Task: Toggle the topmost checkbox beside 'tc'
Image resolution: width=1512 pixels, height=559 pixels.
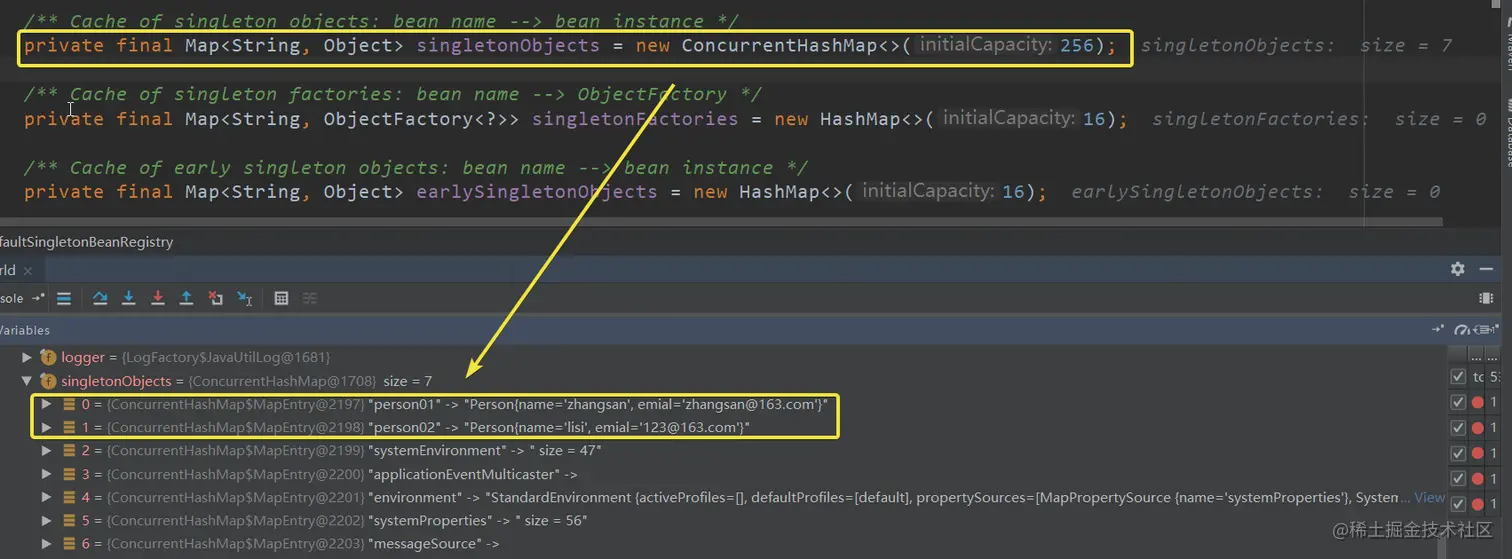Action: [x=1458, y=377]
